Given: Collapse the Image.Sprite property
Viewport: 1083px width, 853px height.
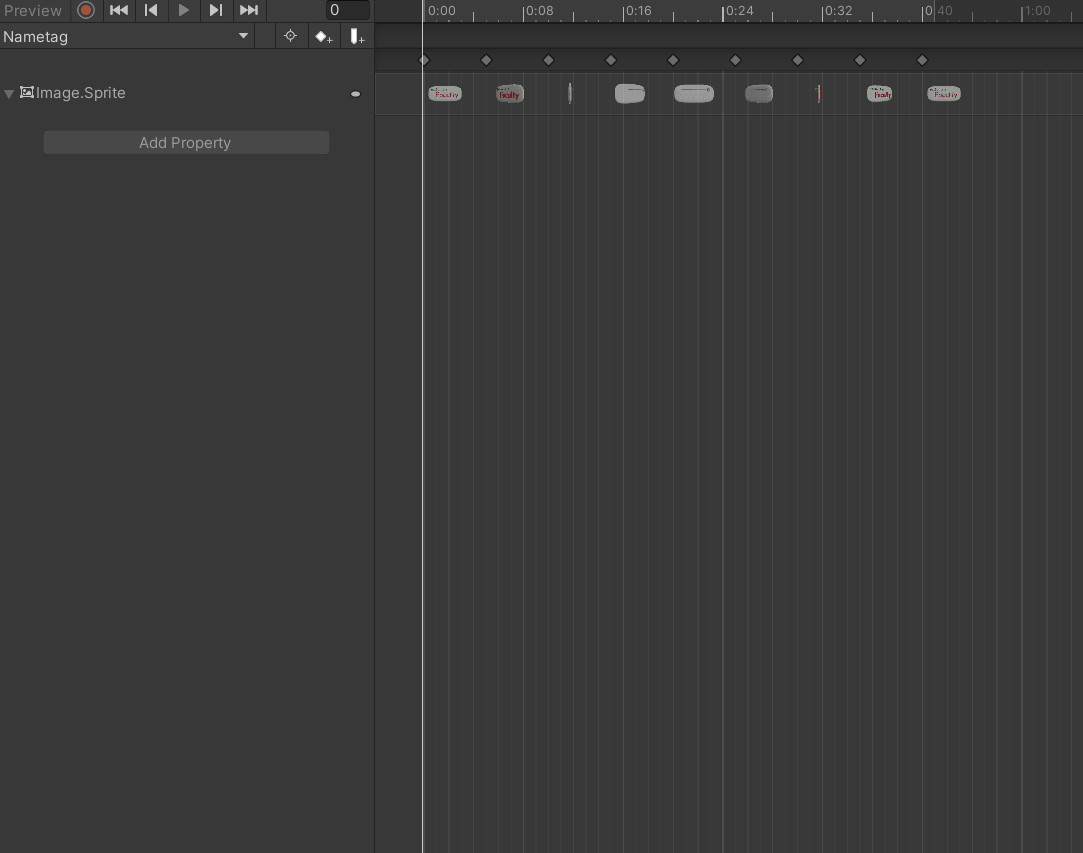Looking at the screenshot, I should pos(9,94).
